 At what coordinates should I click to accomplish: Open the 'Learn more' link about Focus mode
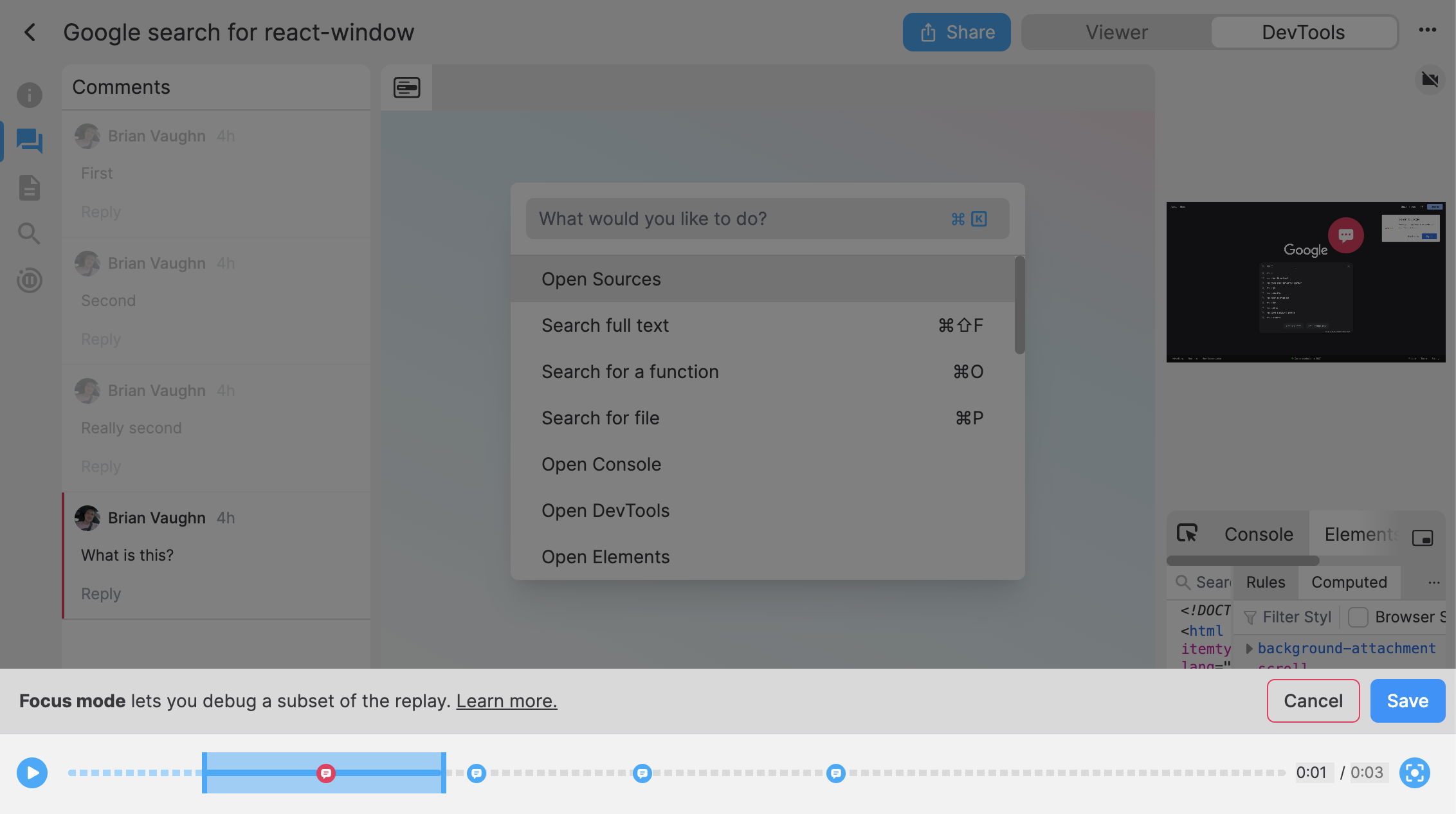(506, 701)
